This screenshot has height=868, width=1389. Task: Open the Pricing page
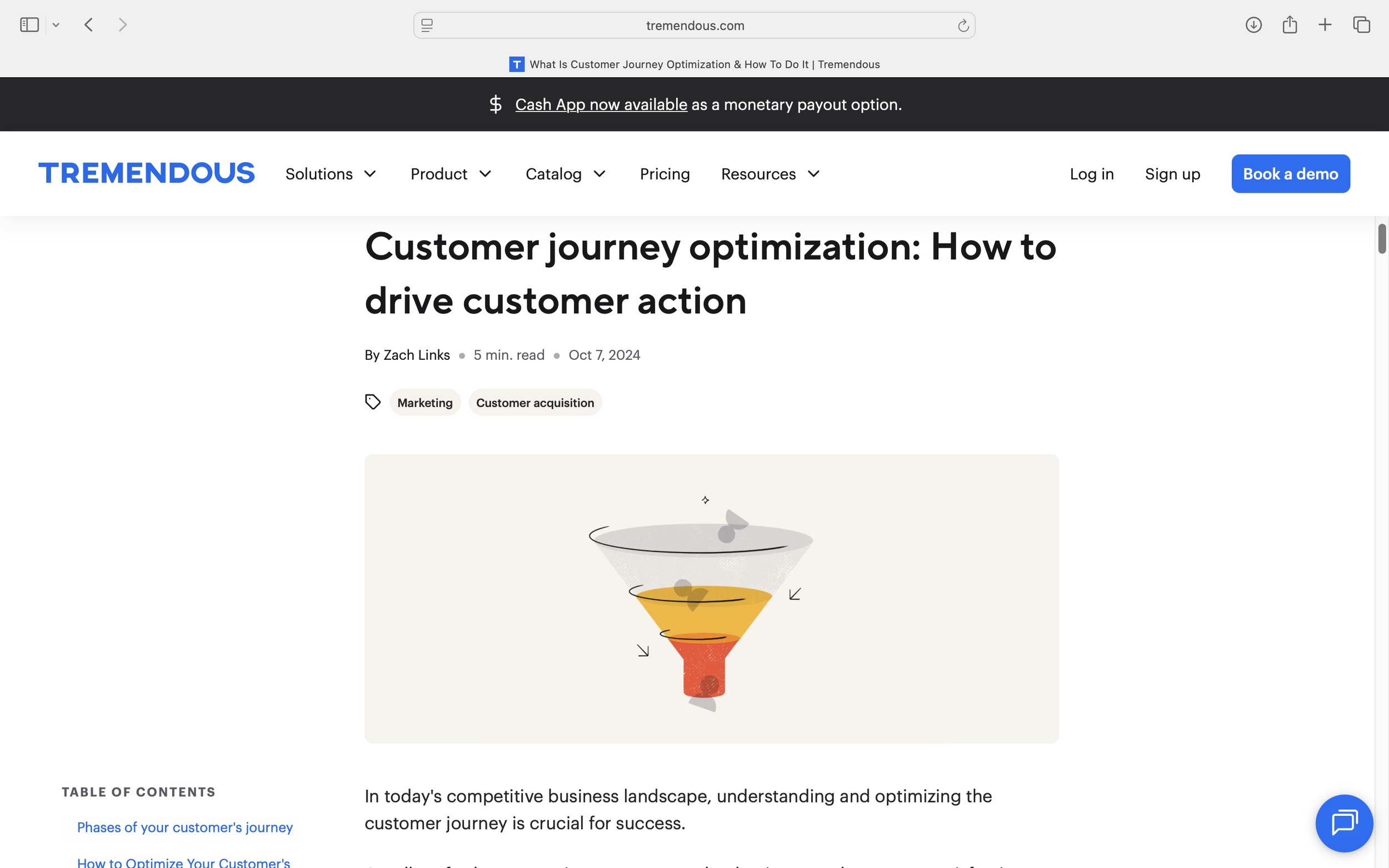coord(665,174)
